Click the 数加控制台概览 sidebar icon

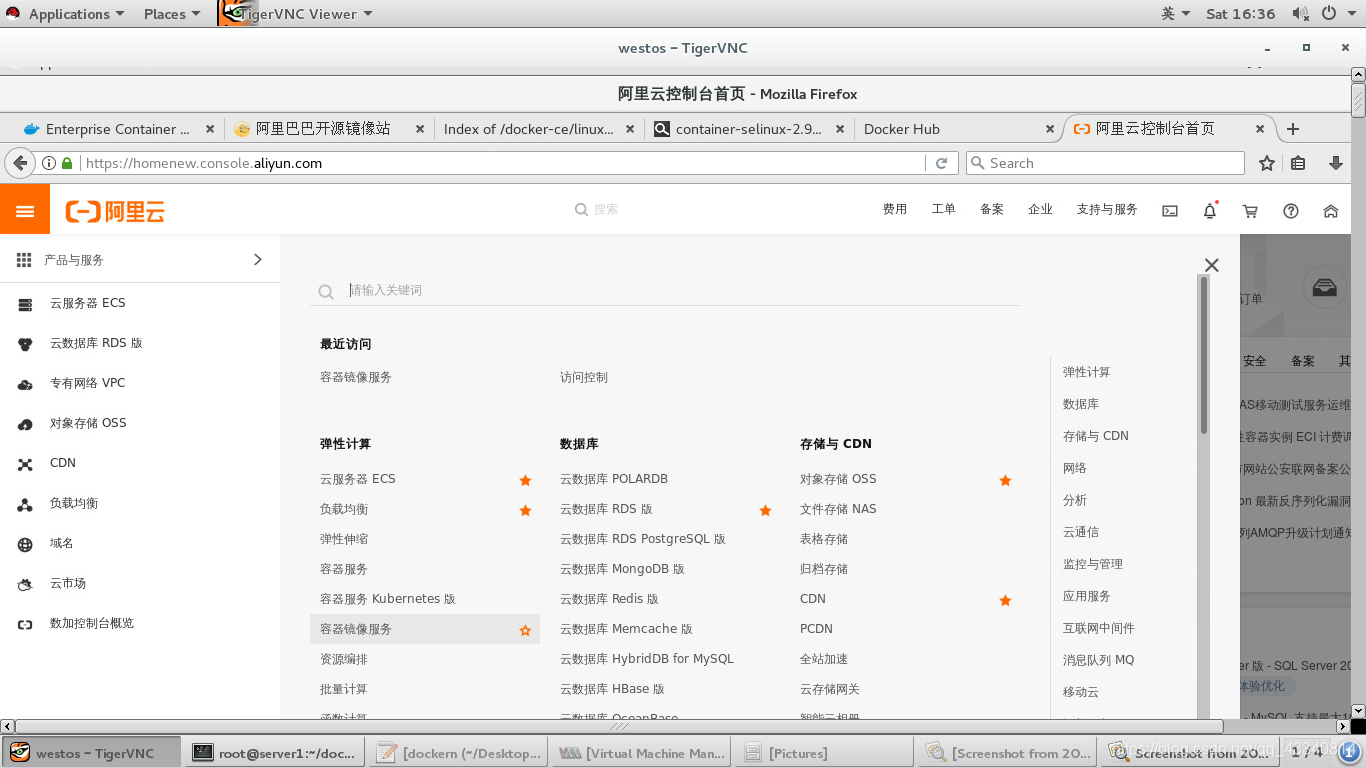point(26,624)
